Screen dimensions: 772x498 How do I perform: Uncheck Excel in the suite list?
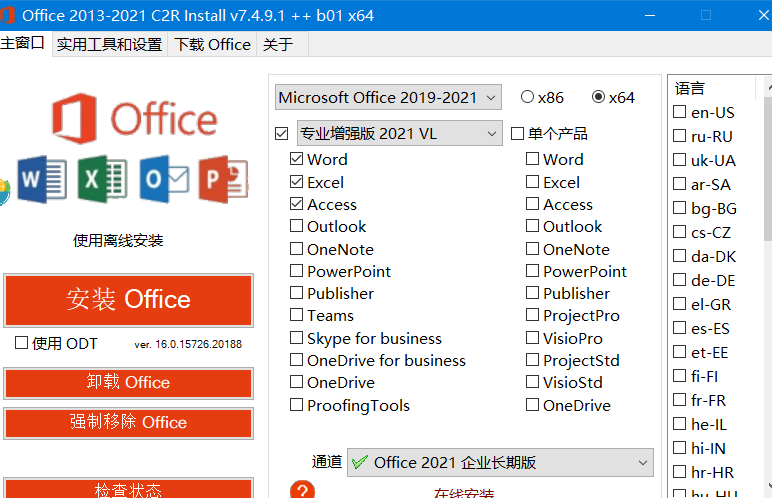[x=296, y=182]
